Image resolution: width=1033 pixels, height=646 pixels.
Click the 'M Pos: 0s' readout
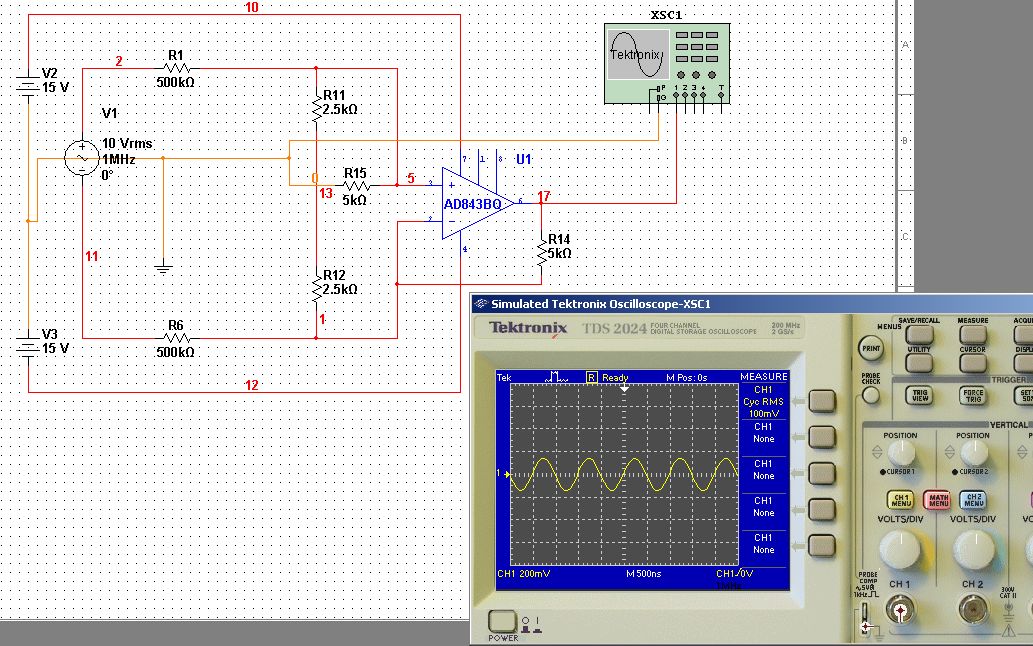coord(686,377)
